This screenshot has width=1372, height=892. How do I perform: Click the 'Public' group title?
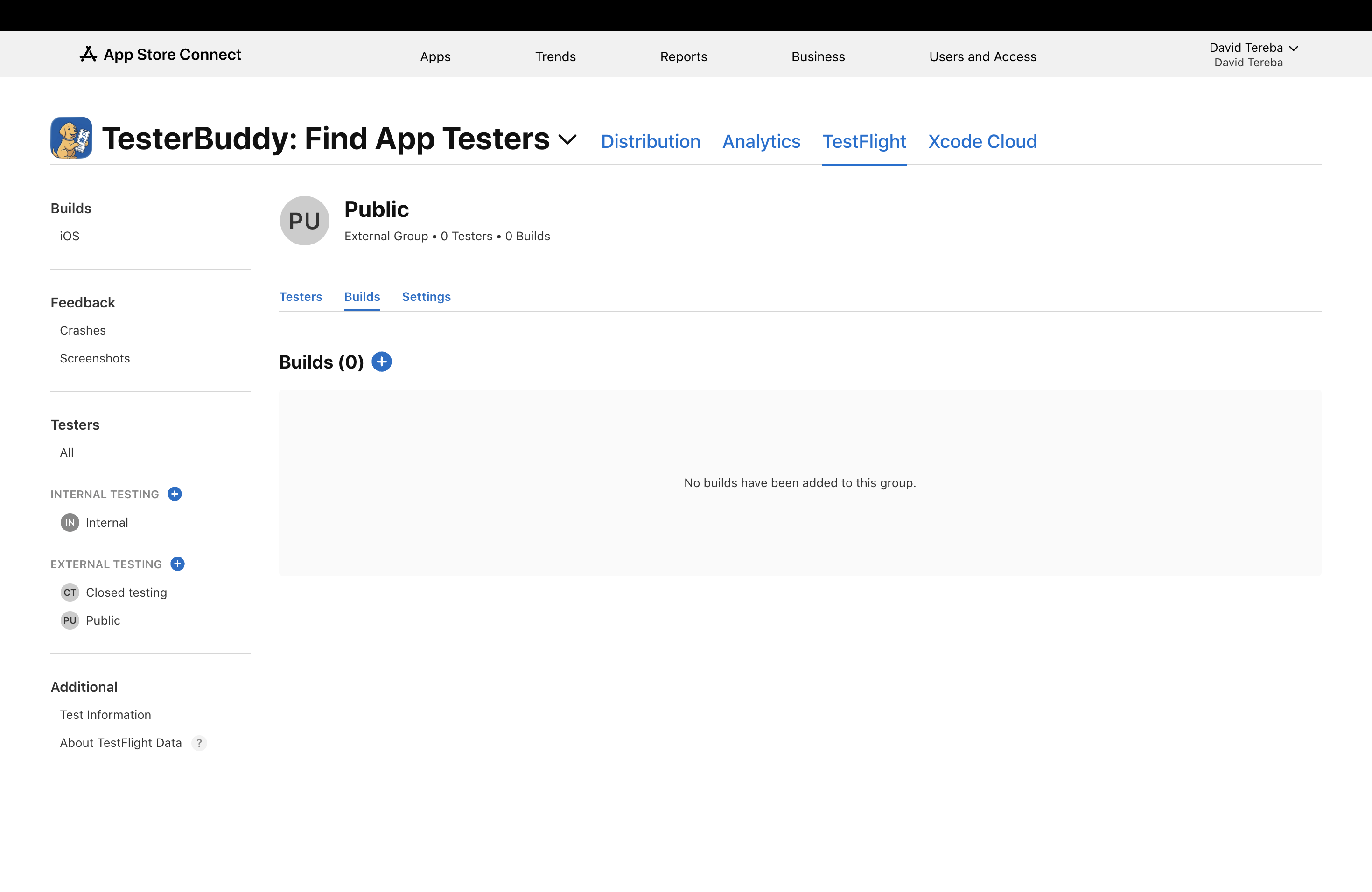(377, 209)
